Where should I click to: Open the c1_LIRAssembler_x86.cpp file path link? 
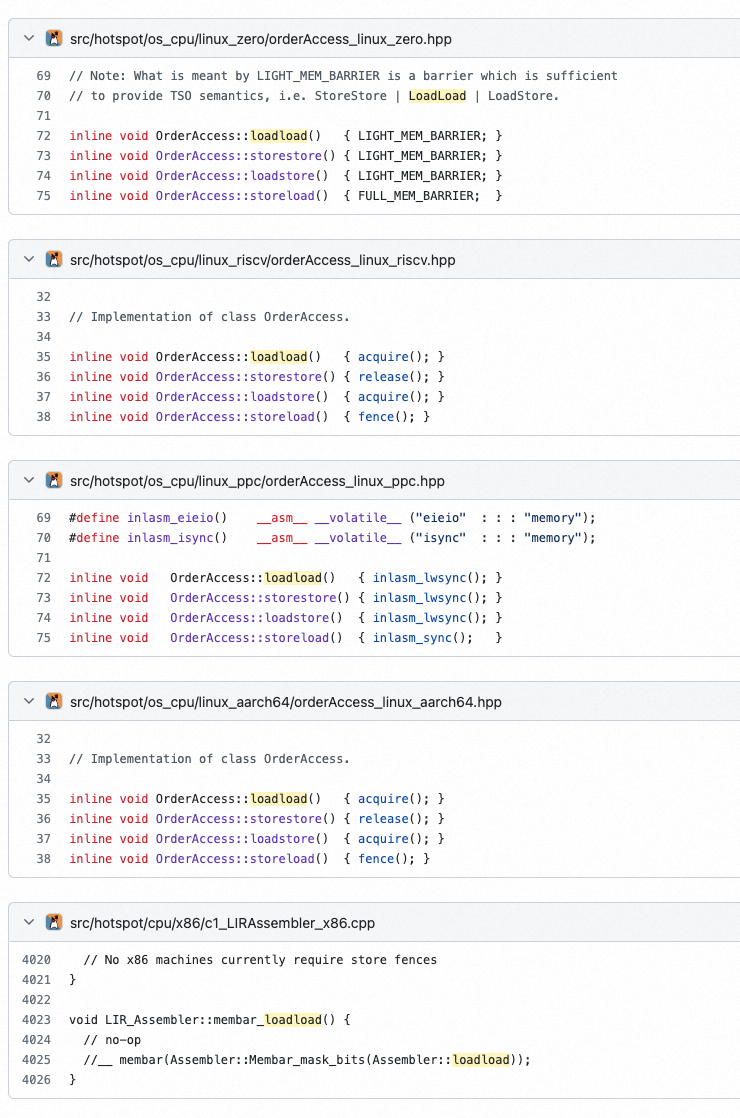click(x=222, y=923)
